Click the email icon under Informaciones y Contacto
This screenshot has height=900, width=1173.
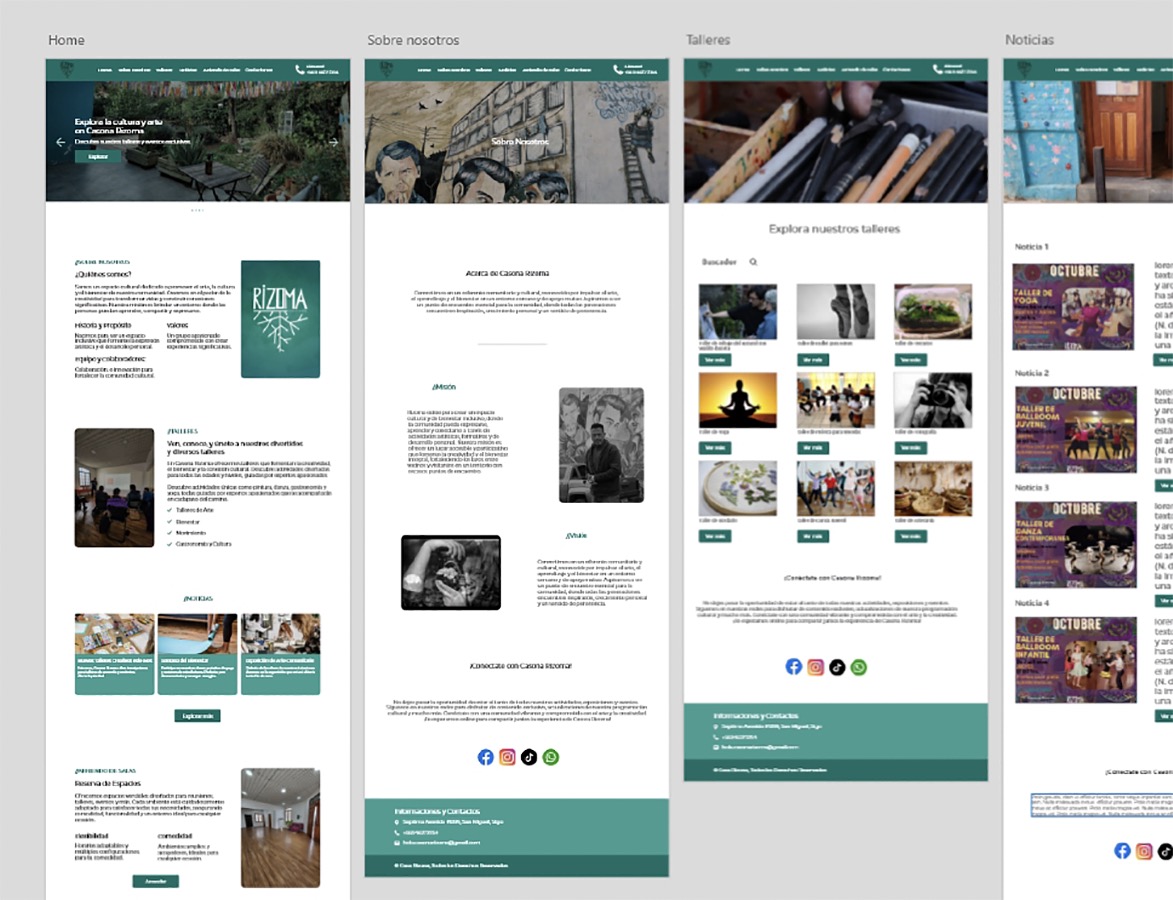tap(715, 747)
